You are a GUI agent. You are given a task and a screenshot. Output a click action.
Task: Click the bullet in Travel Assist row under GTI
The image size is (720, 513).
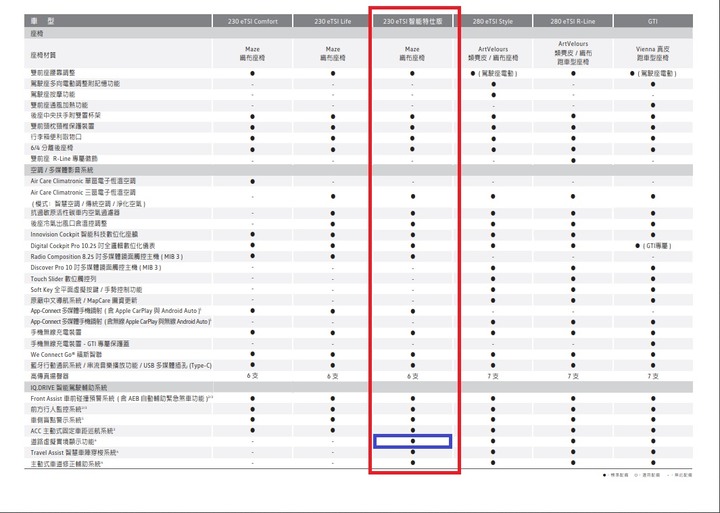(x=653, y=452)
